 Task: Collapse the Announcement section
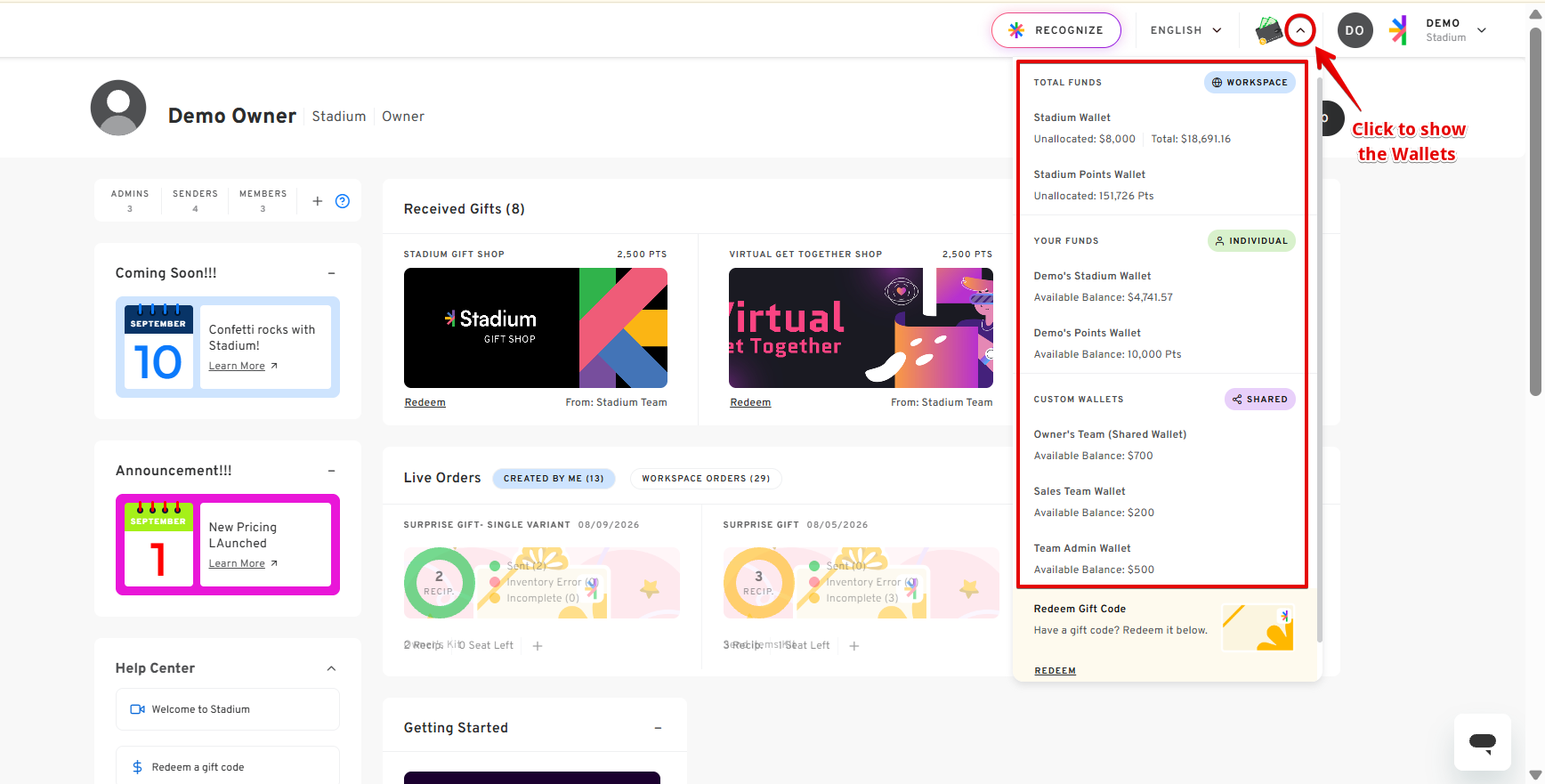tap(331, 471)
